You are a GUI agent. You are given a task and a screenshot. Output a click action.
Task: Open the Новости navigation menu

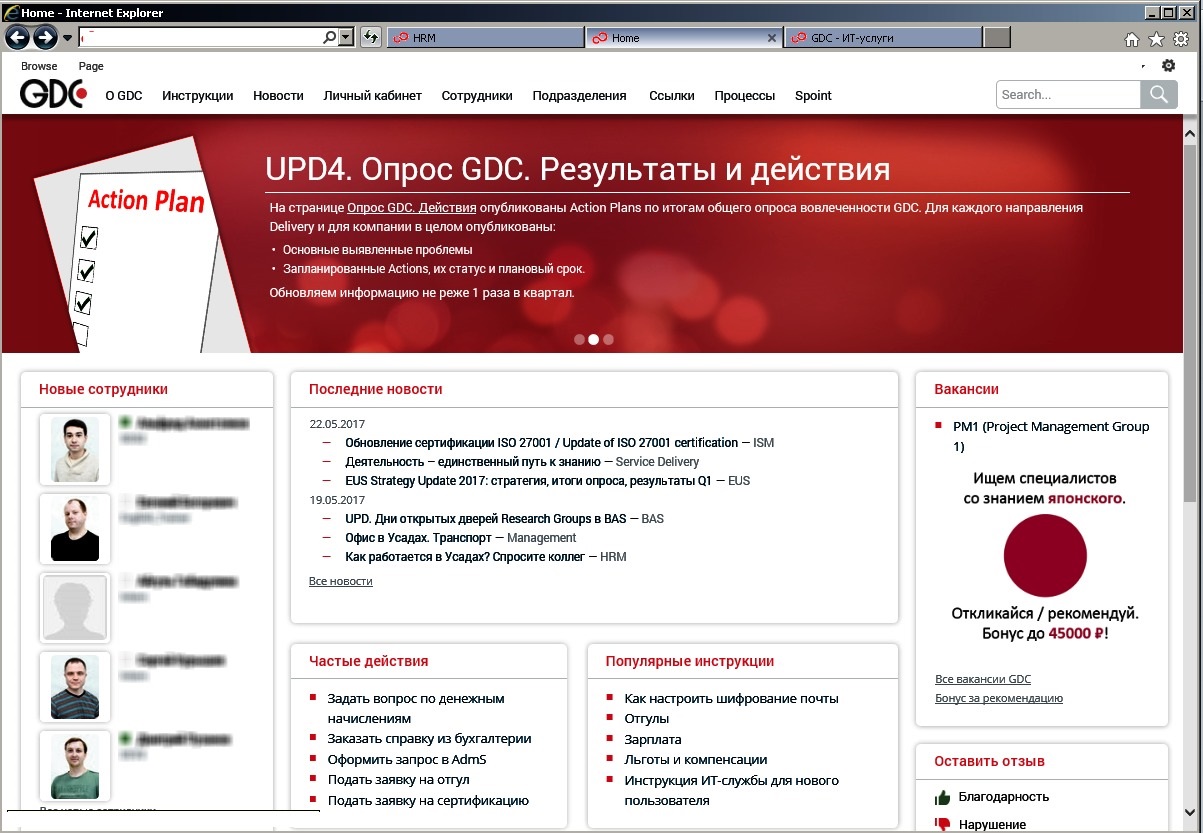(277, 95)
